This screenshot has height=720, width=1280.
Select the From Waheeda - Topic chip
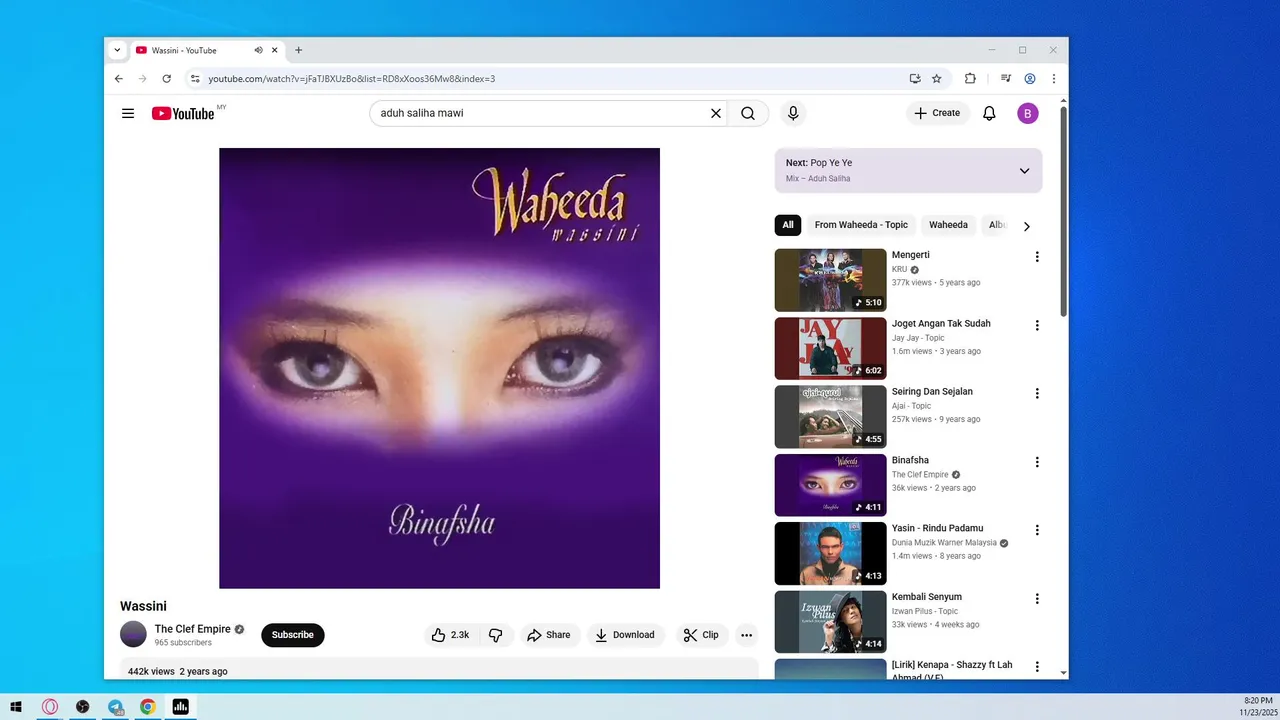coord(861,225)
